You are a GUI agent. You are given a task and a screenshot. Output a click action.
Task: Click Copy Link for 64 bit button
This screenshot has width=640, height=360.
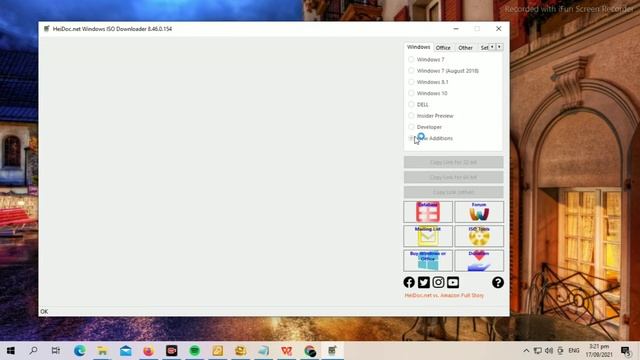pos(453,177)
